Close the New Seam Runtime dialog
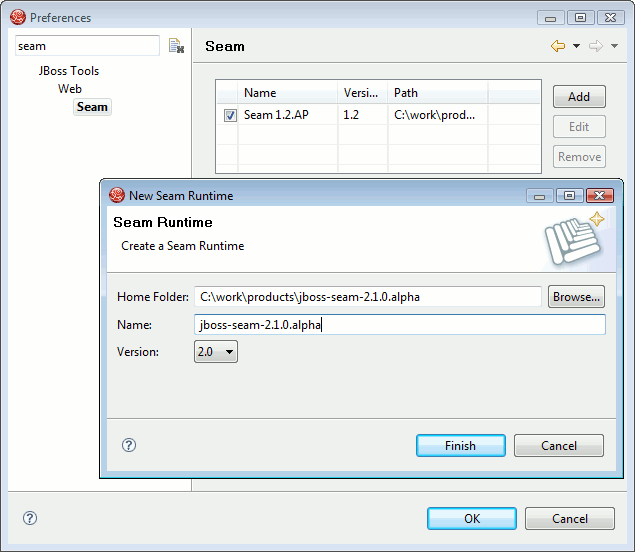This screenshot has height=552, width=635. [x=600, y=196]
